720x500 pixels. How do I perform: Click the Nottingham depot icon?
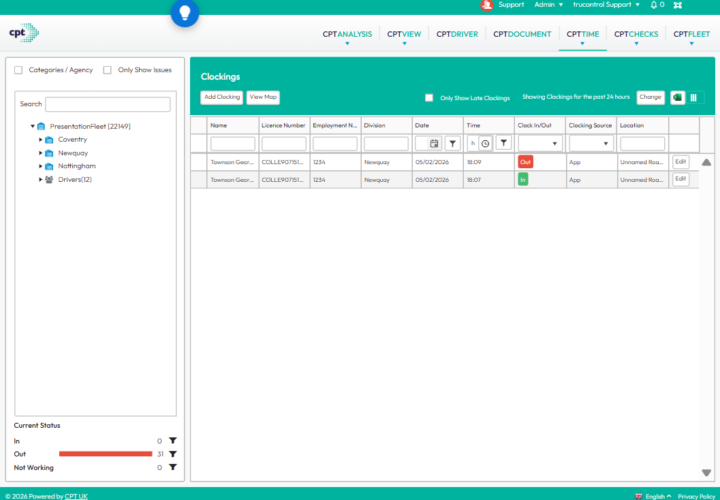pyautogui.click(x=49, y=166)
